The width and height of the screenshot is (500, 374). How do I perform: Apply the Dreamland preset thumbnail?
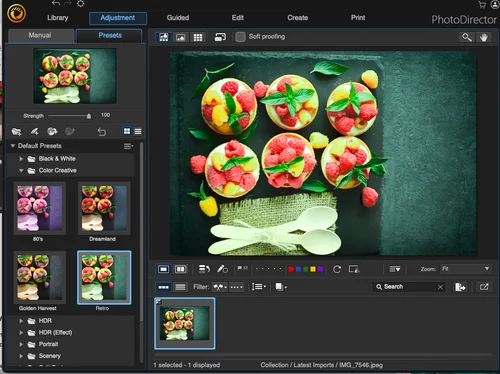pos(104,208)
